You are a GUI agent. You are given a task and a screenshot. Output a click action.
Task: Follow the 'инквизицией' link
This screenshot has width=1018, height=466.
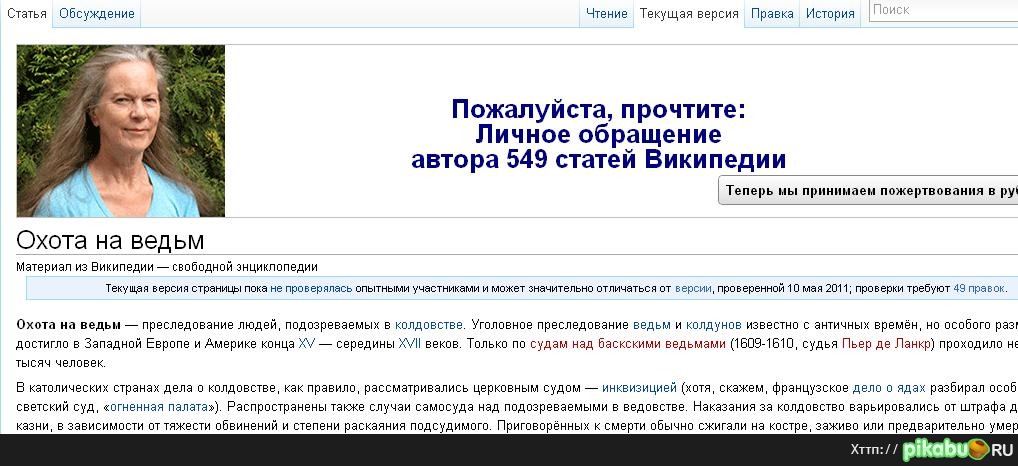click(639, 389)
